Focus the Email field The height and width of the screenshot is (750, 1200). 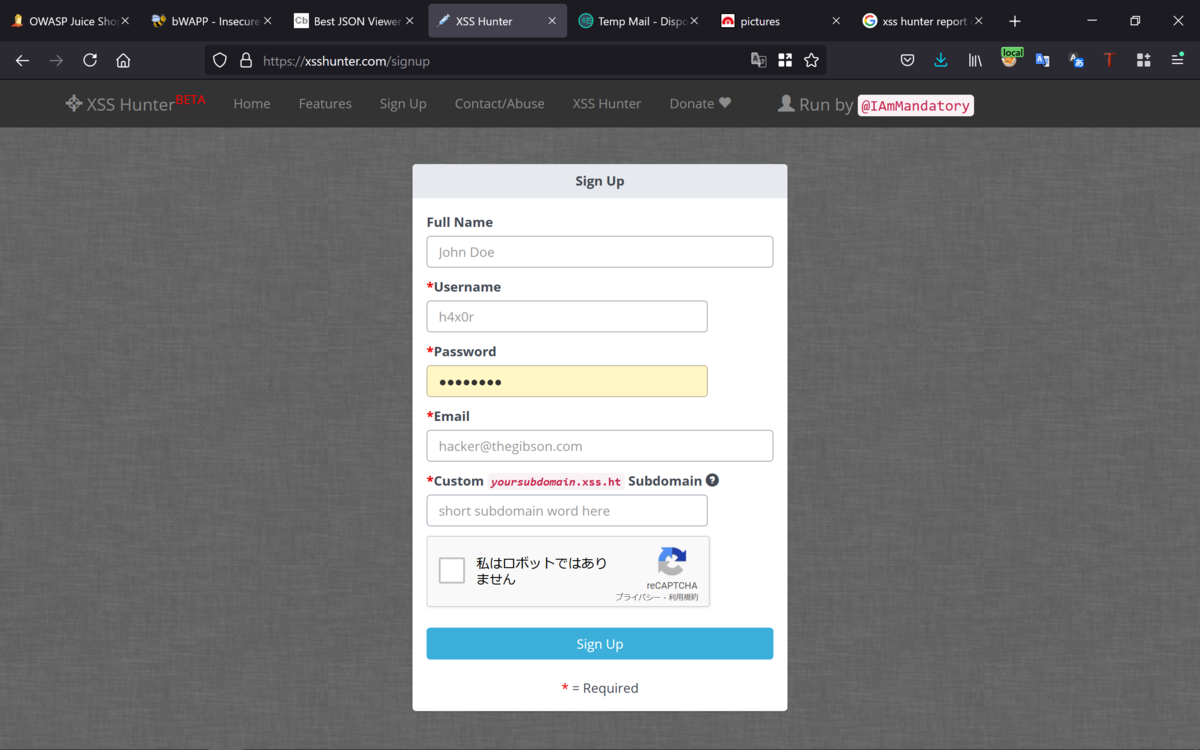tap(600, 446)
